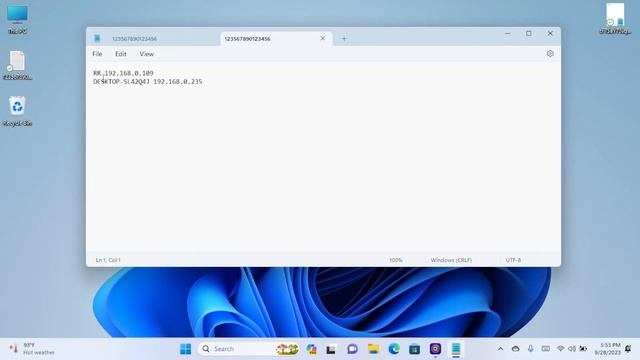Image resolution: width=640 pixels, height=360 pixels.
Task: Open the clock and date flyout
Action: click(607, 349)
